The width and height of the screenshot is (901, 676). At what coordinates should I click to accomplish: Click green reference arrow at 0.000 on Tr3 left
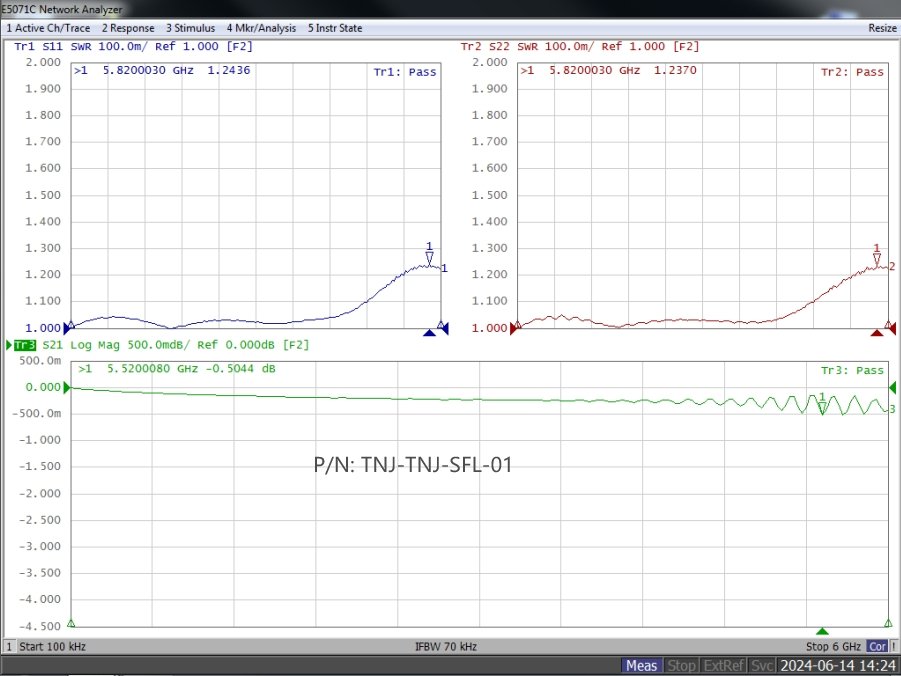pyautogui.click(x=67, y=387)
